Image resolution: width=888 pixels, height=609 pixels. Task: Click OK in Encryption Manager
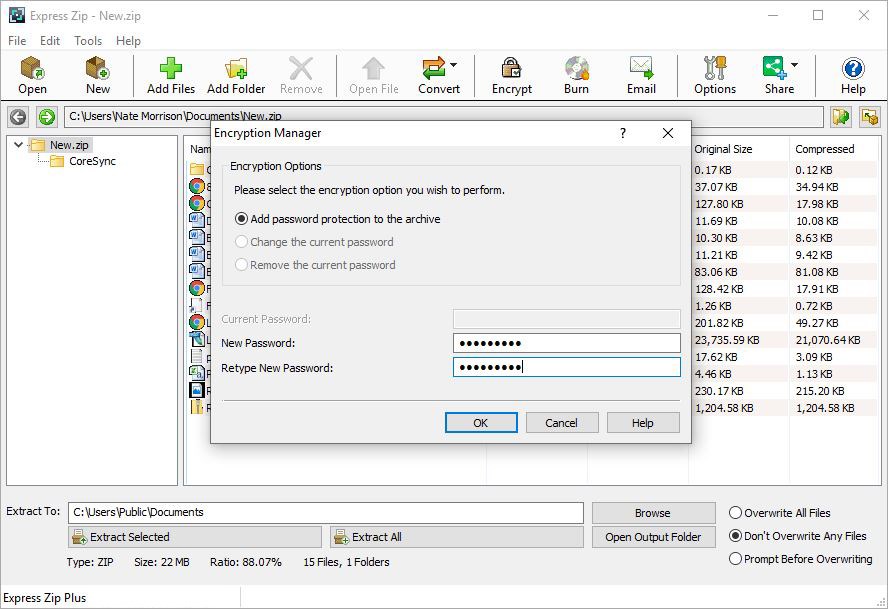481,423
